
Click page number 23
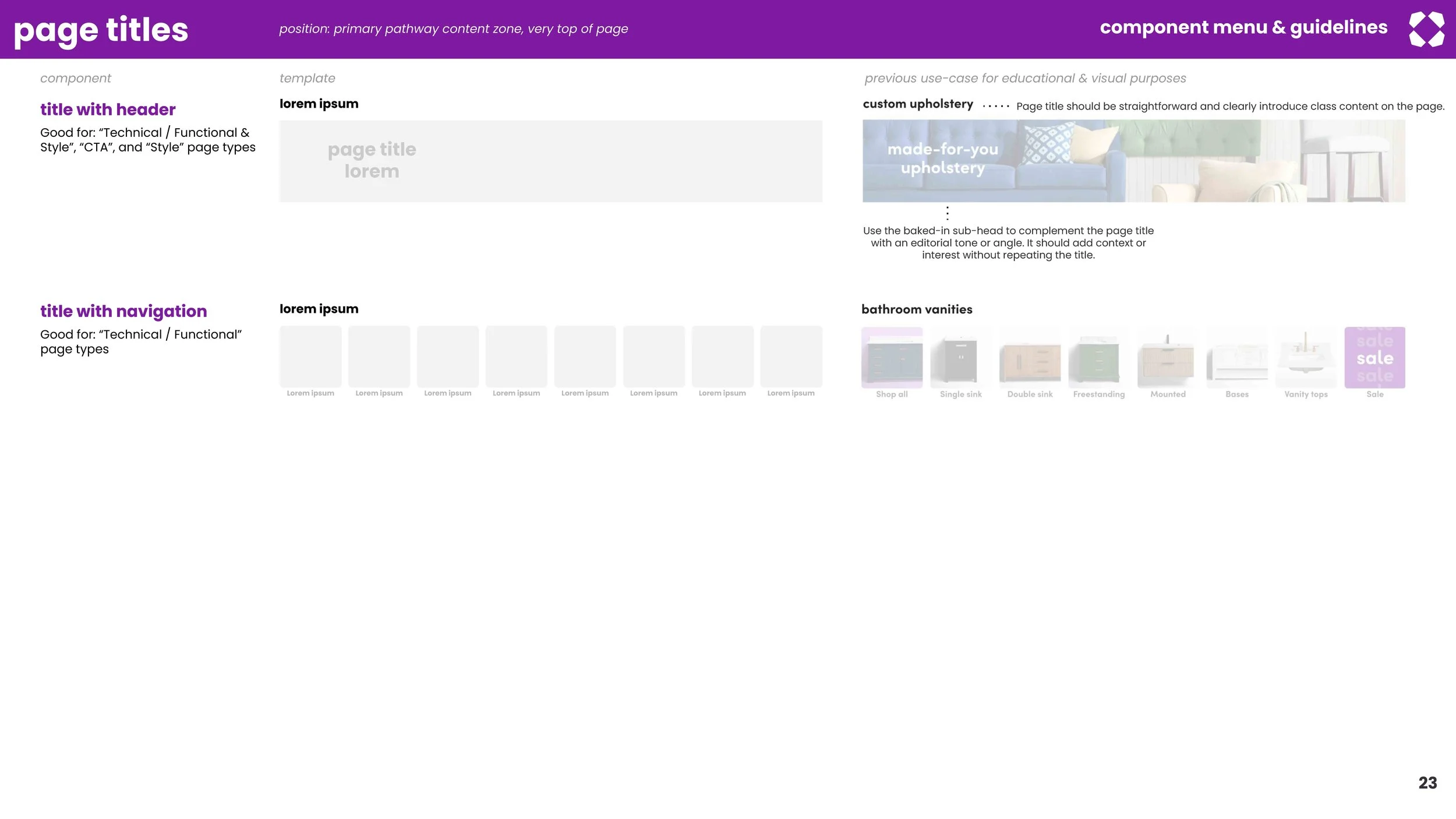(x=1427, y=783)
